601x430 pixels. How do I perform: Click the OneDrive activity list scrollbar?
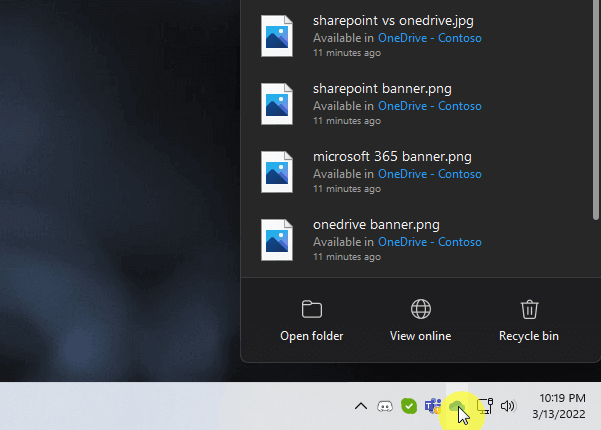[595, 110]
